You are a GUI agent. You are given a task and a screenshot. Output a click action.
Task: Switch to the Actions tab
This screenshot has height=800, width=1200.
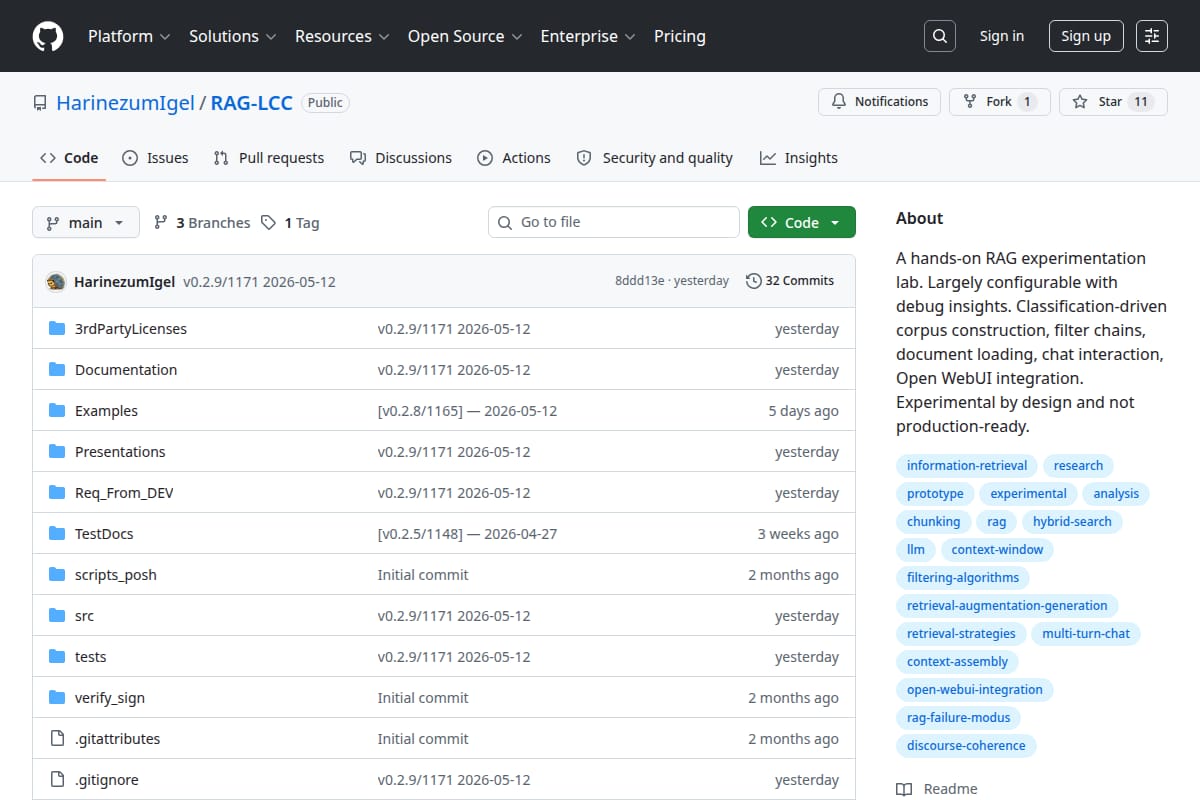(x=514, y=158)
